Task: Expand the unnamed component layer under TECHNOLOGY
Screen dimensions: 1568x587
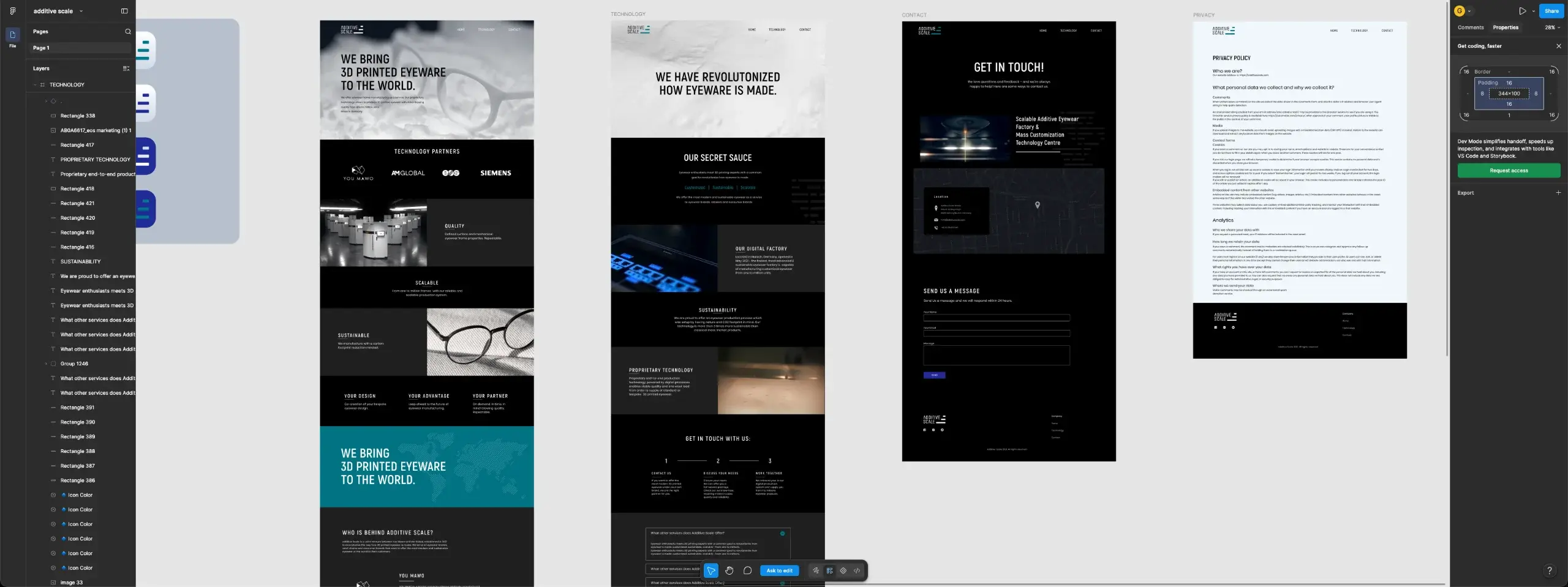Action: (46, 101)
